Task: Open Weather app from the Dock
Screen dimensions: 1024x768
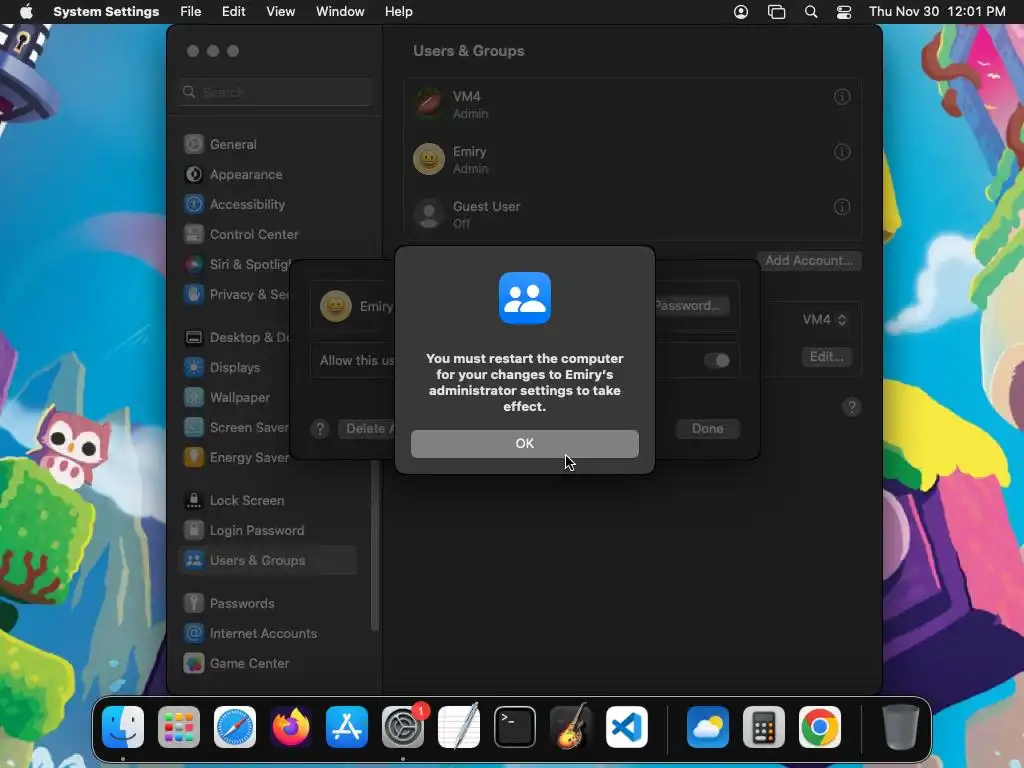Action: pos(708,727)
